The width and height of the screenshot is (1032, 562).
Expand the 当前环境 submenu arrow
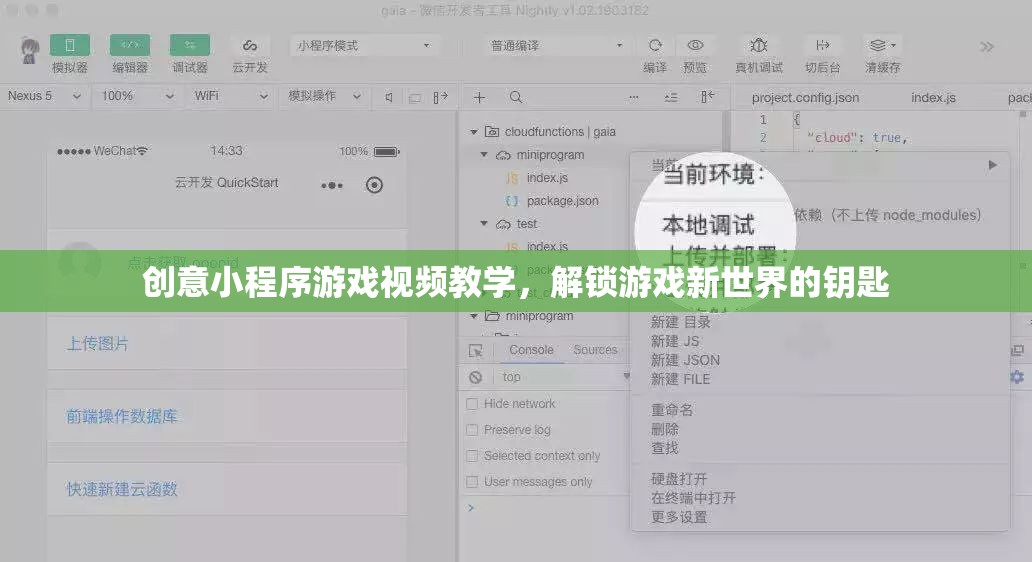pyautogui.click(x=993, y=165)
